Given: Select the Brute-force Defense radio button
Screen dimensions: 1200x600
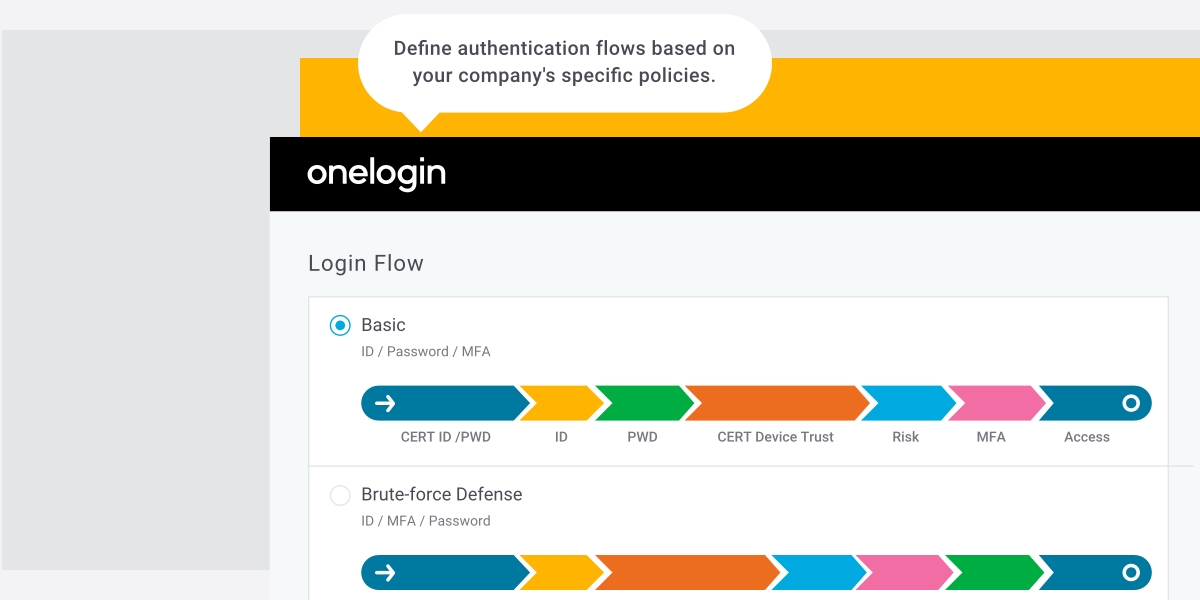Looking at the screenshot, I should (340, 495).
